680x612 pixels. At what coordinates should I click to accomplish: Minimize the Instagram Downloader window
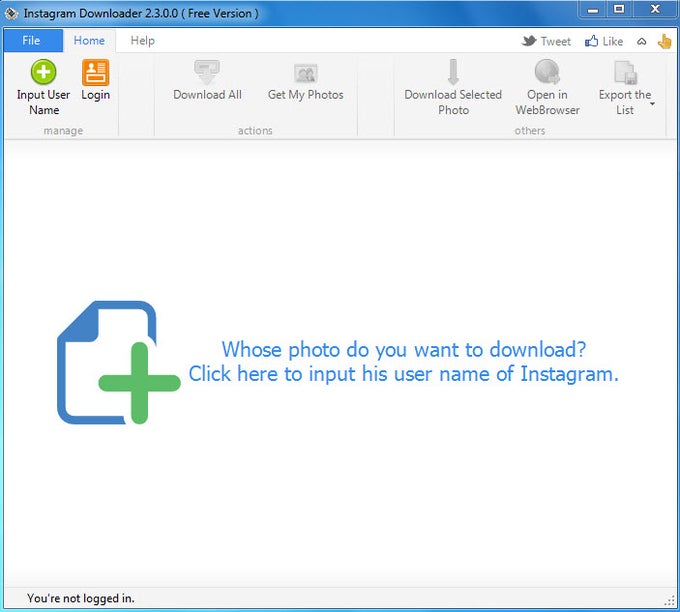(x=592, y=10)
